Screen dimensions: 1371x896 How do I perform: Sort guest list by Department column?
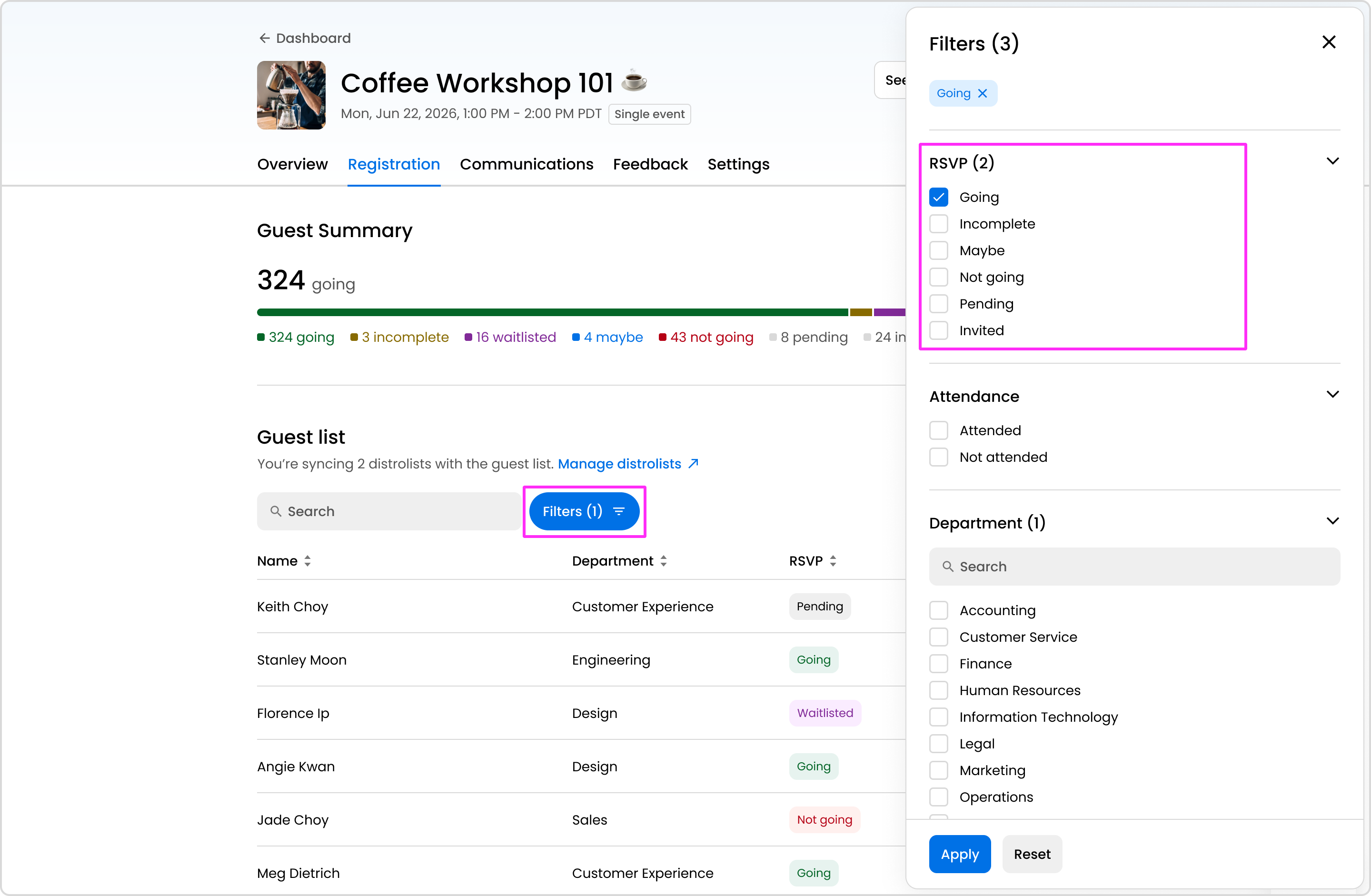(664, 561)
